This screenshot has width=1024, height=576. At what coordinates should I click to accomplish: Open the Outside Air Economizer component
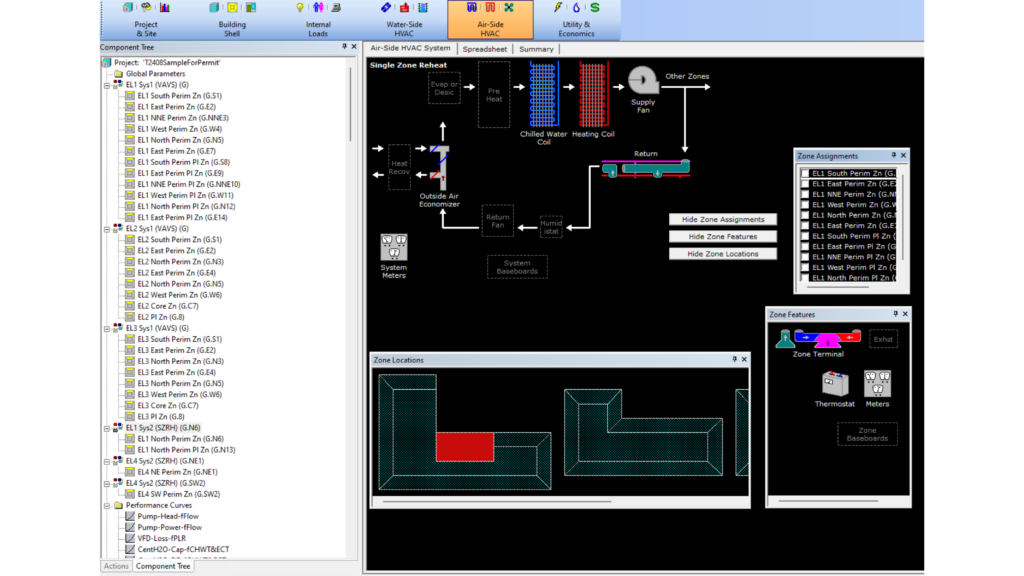tap(440, 171)
